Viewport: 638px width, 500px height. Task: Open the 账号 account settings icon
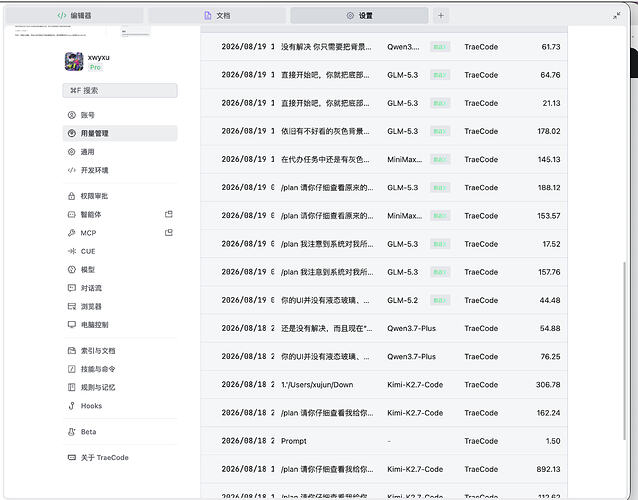pos(72,115)
